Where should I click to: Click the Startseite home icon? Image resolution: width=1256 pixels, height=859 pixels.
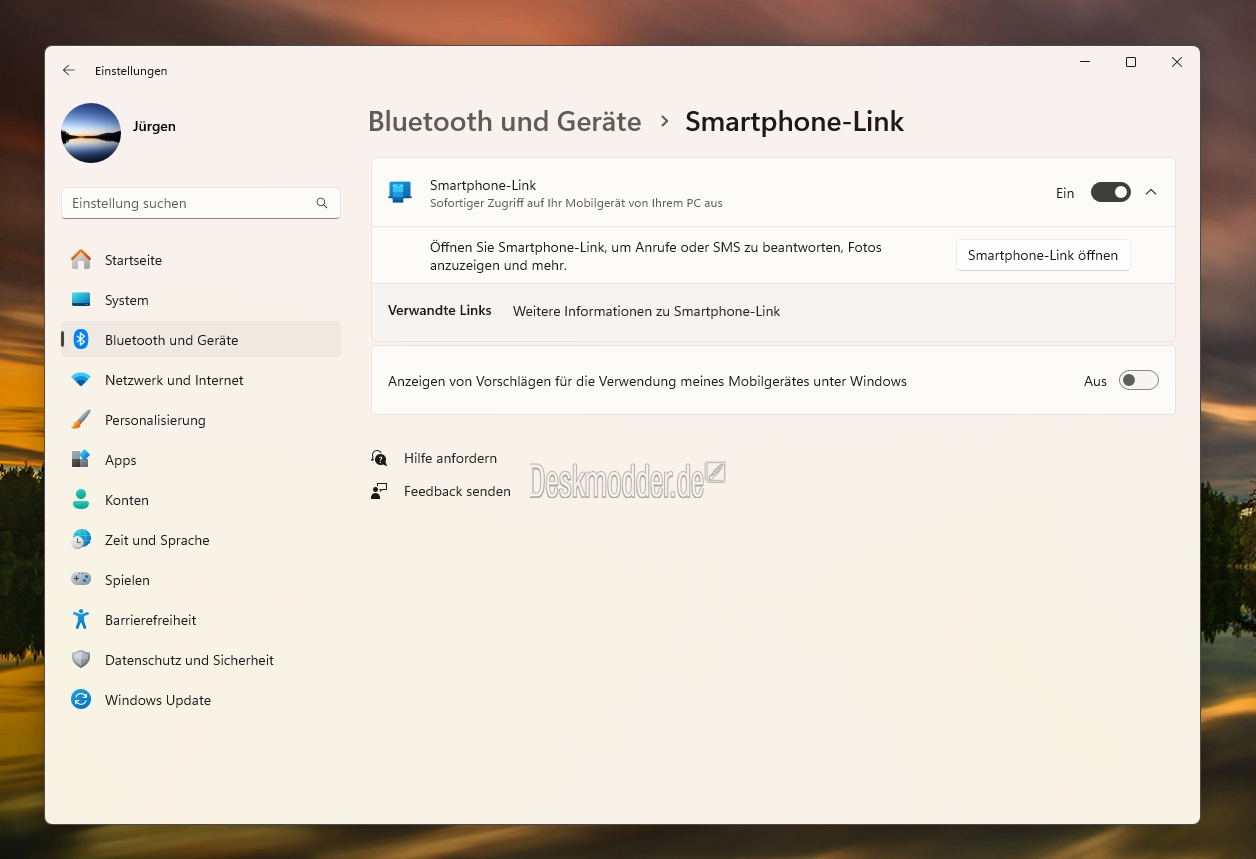pyautogui.click(x=81, y=260)
